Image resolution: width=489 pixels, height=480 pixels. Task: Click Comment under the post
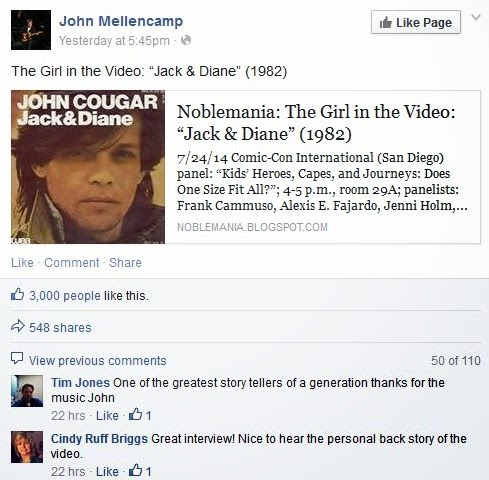click(x=72, y=263)
